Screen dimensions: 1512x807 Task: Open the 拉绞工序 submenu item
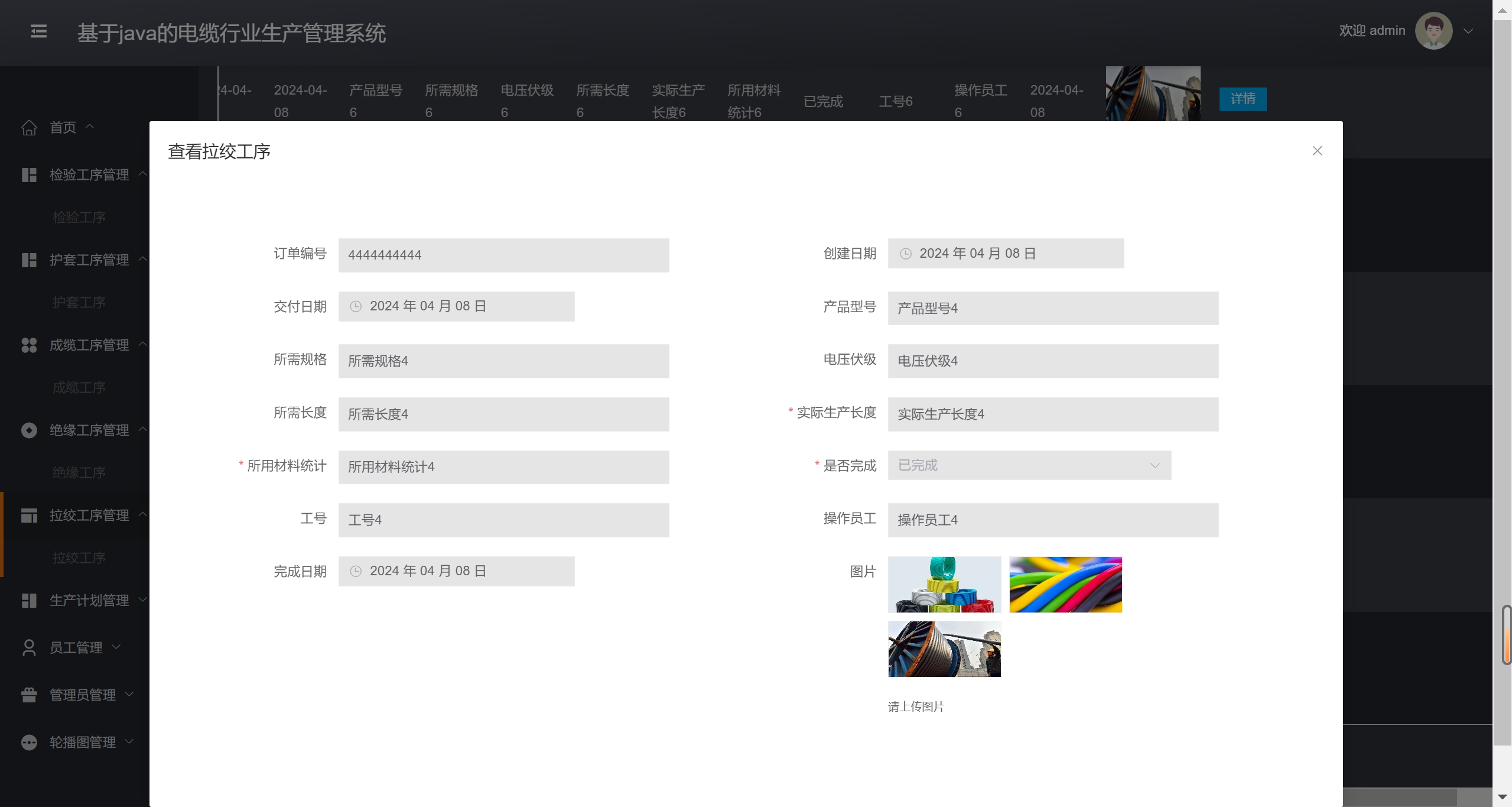[79, 558]
